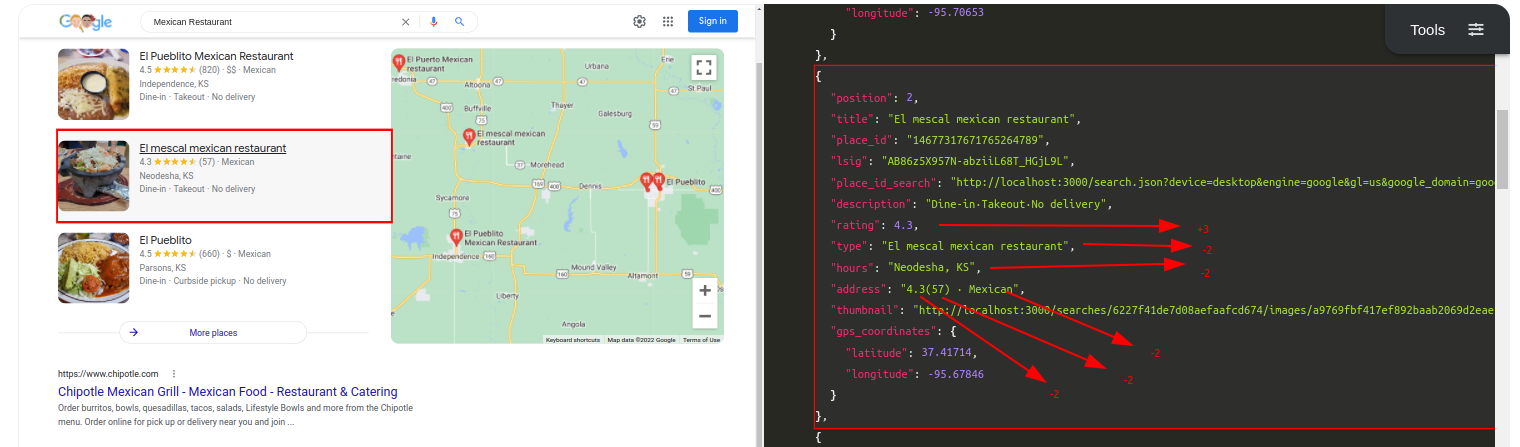
Task: Toggle map fullscreen view icon
Action: click(703, 67)
